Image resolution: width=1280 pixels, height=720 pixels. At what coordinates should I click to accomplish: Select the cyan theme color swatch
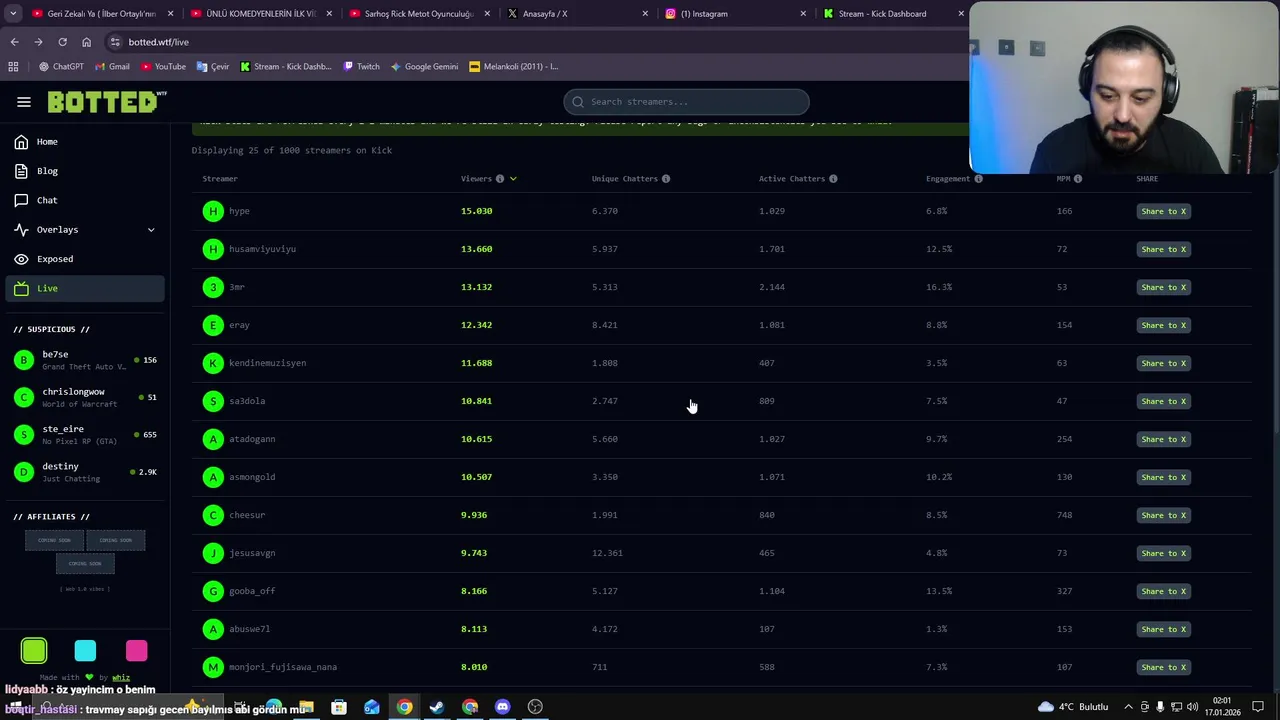click(x=85, y=651)
